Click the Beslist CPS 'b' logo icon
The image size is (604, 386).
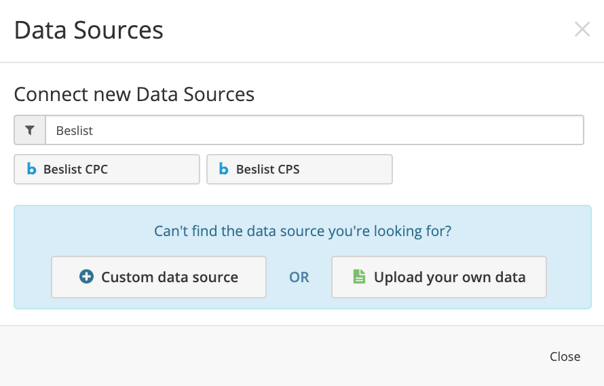point(223,169)
